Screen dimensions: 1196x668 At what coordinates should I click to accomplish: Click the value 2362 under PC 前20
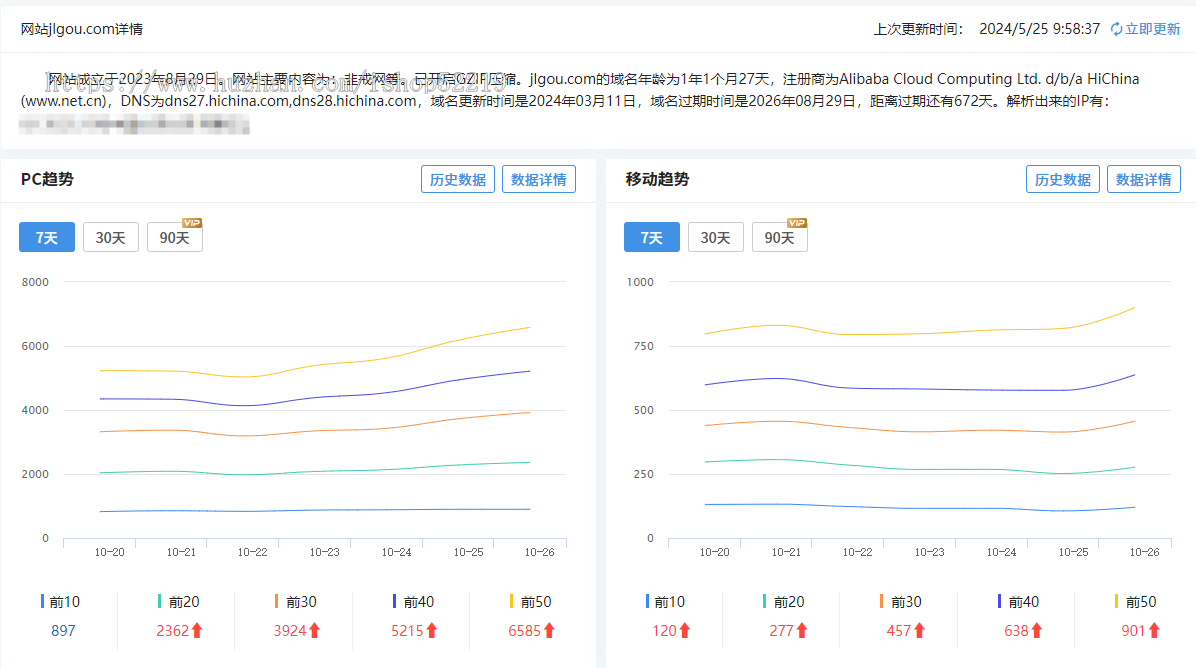coord(172,631)
